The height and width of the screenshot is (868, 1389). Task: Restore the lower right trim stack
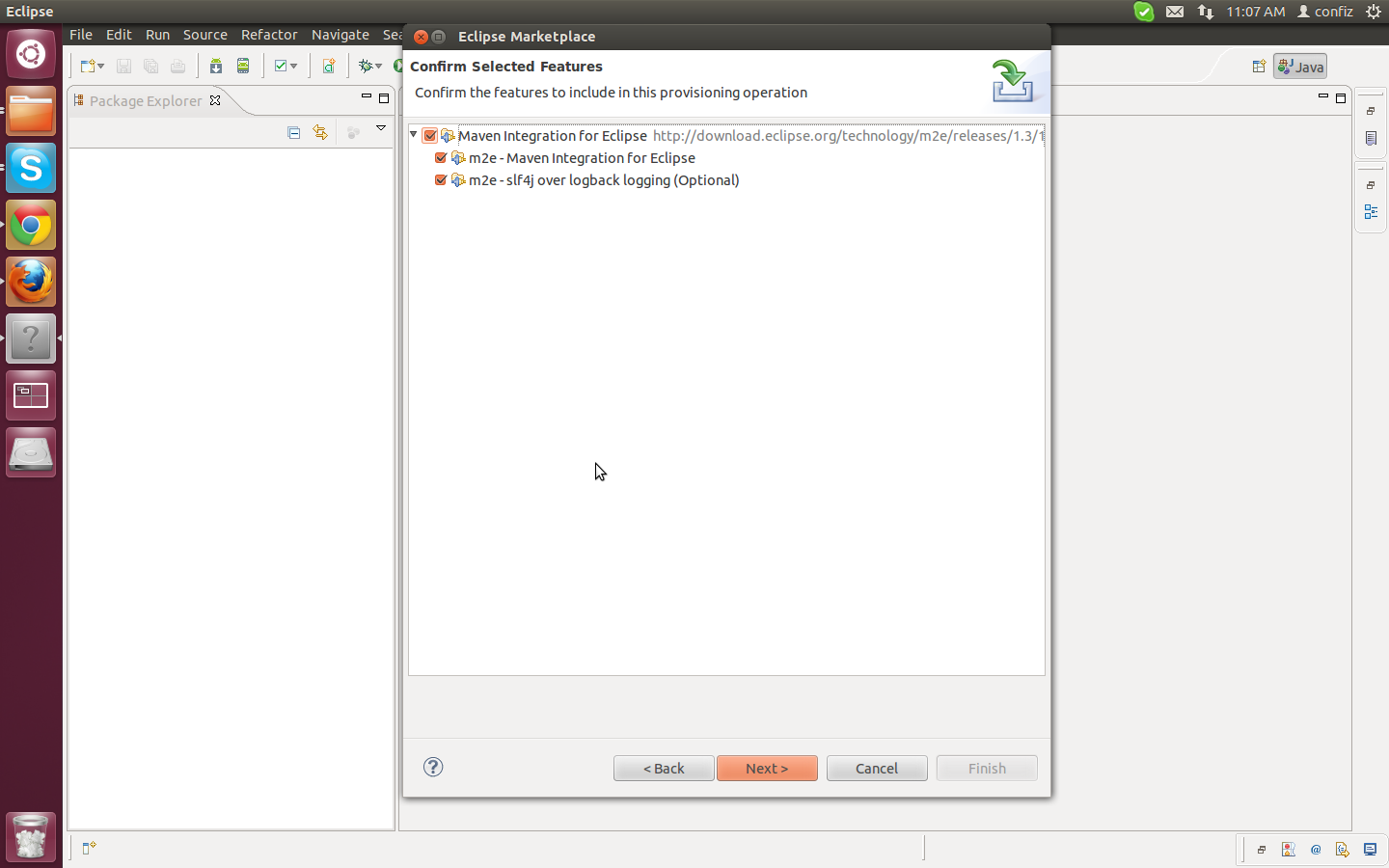tap(1371, 184)
